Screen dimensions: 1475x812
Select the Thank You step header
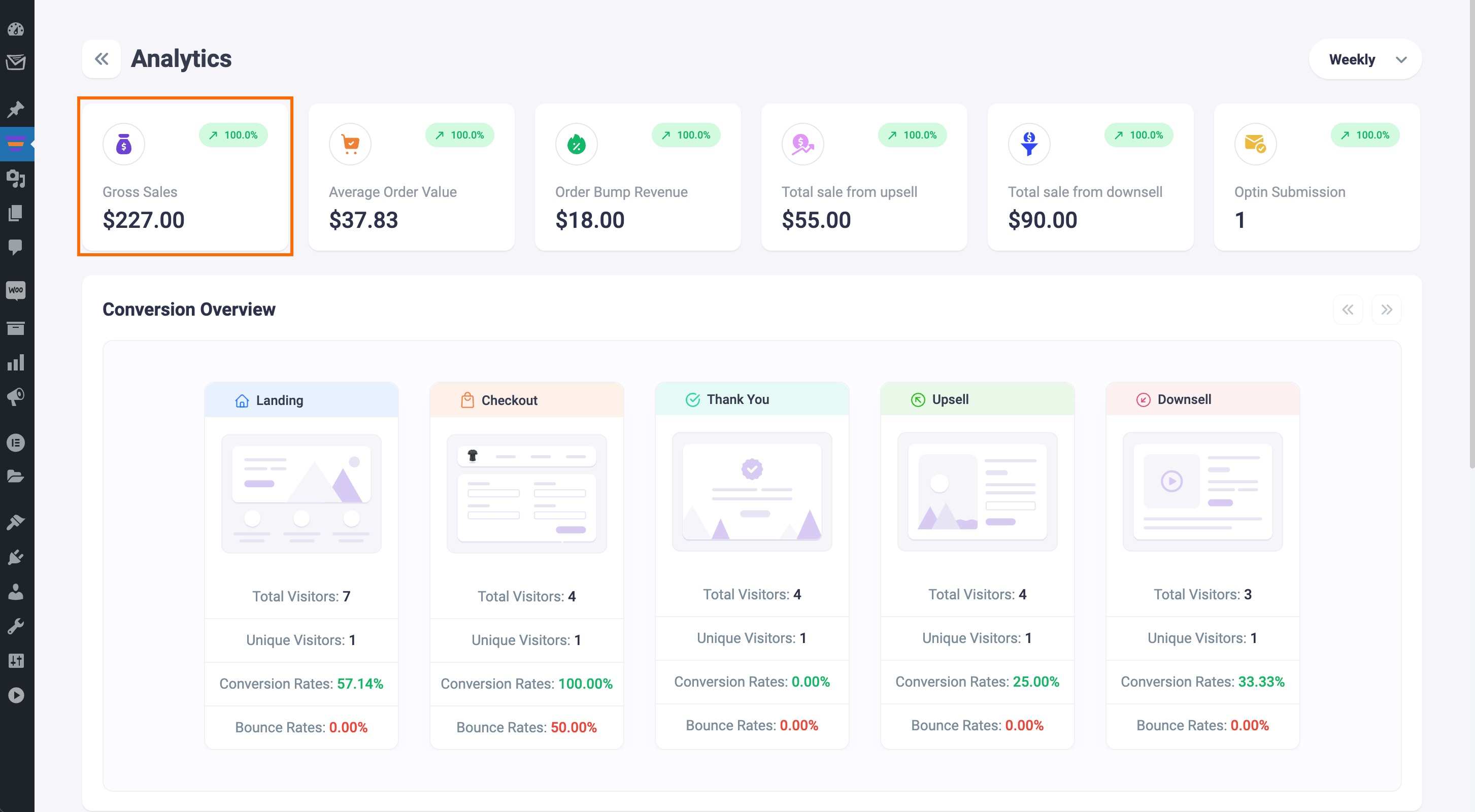click(x=752, y=399)
